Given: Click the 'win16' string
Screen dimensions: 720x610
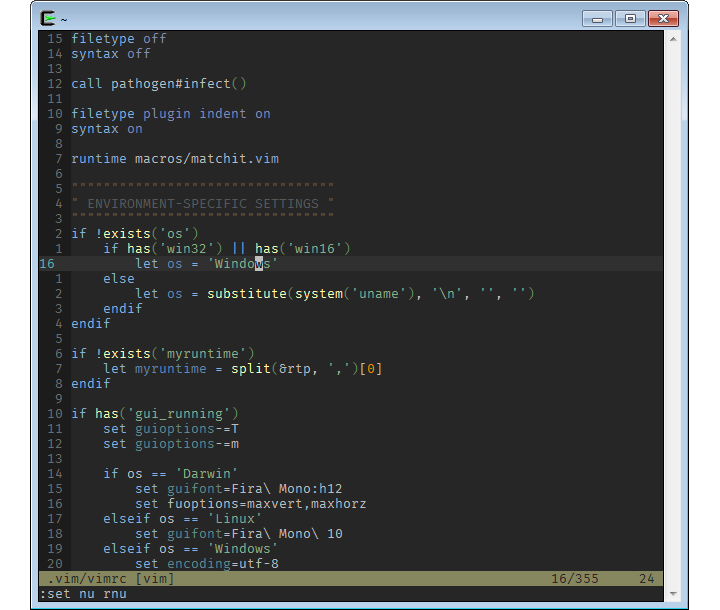Looking at the screenshot, I should pos(314,249).
